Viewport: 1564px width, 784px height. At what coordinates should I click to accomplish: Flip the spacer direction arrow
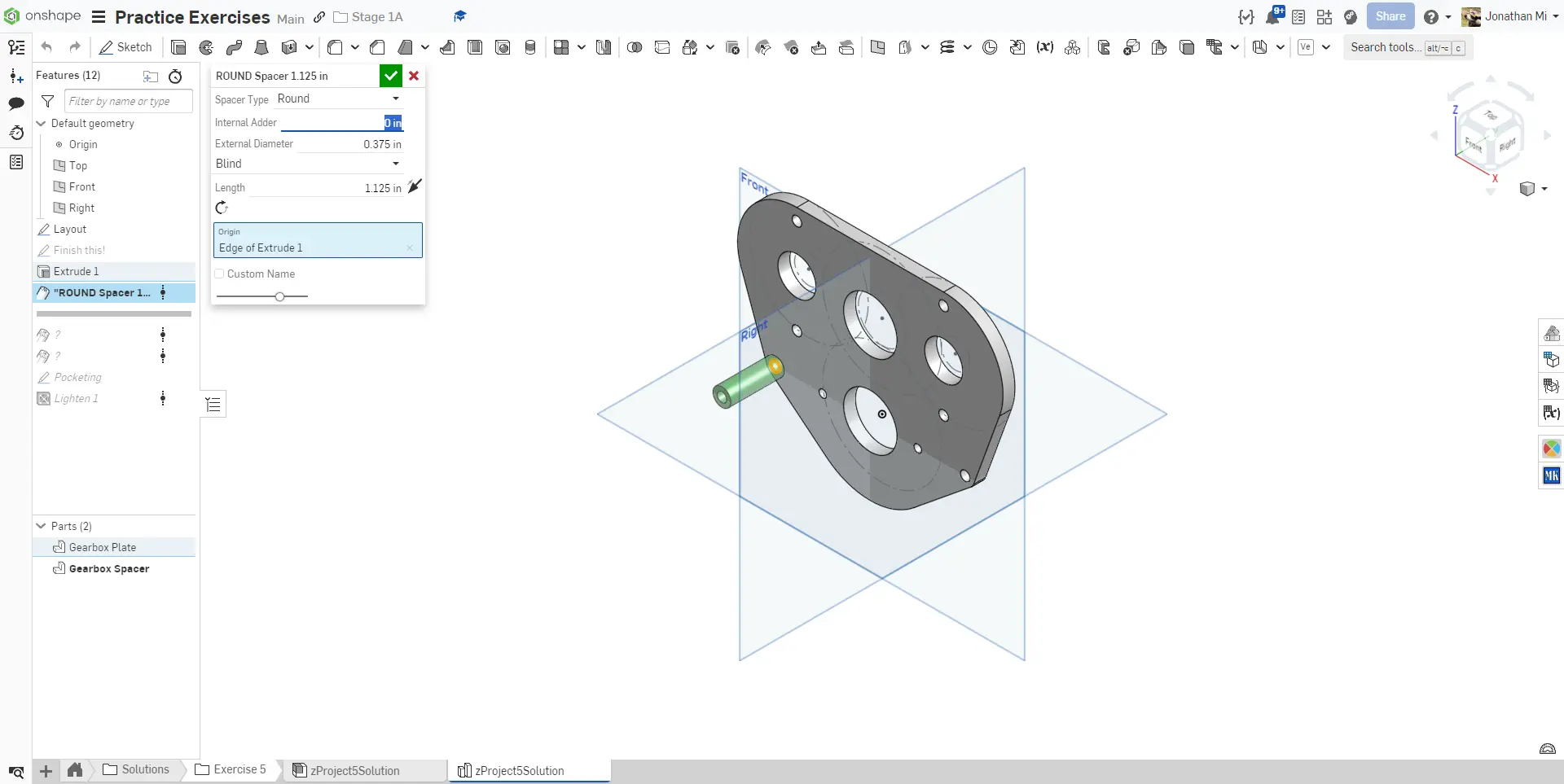pyautogui.click(x=415, y=186)
